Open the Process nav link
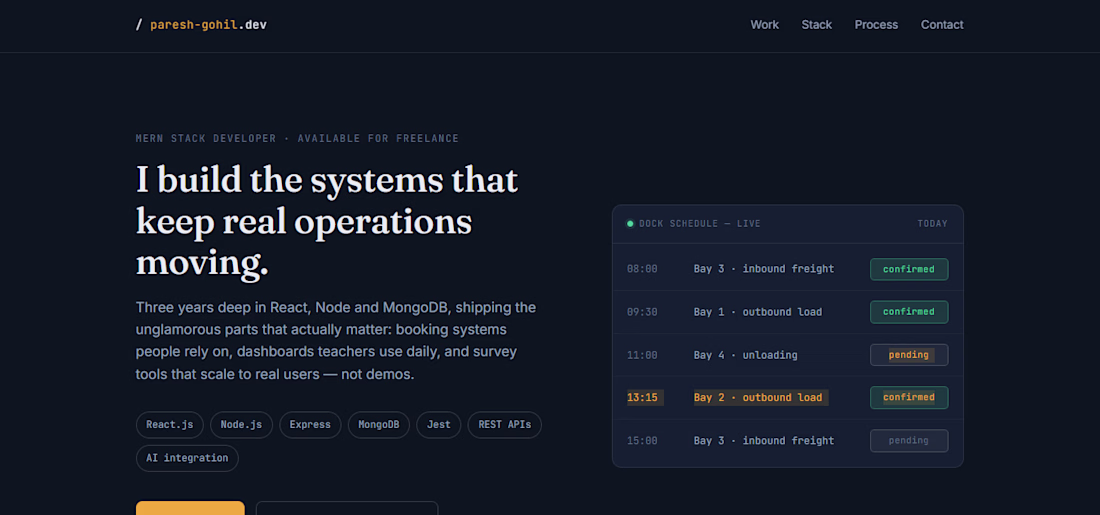Screen dimensions: 1100x515 [876, 25]
